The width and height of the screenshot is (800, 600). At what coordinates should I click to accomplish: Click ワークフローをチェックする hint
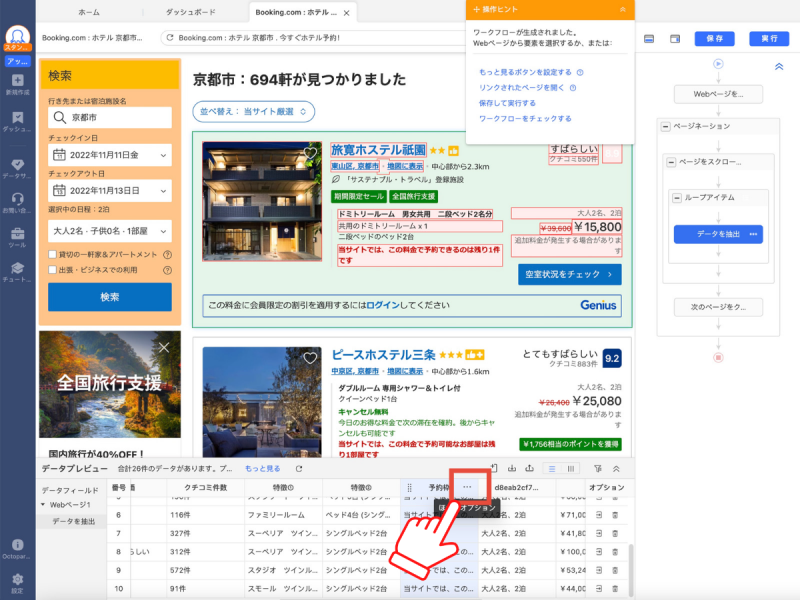(525, 119)
